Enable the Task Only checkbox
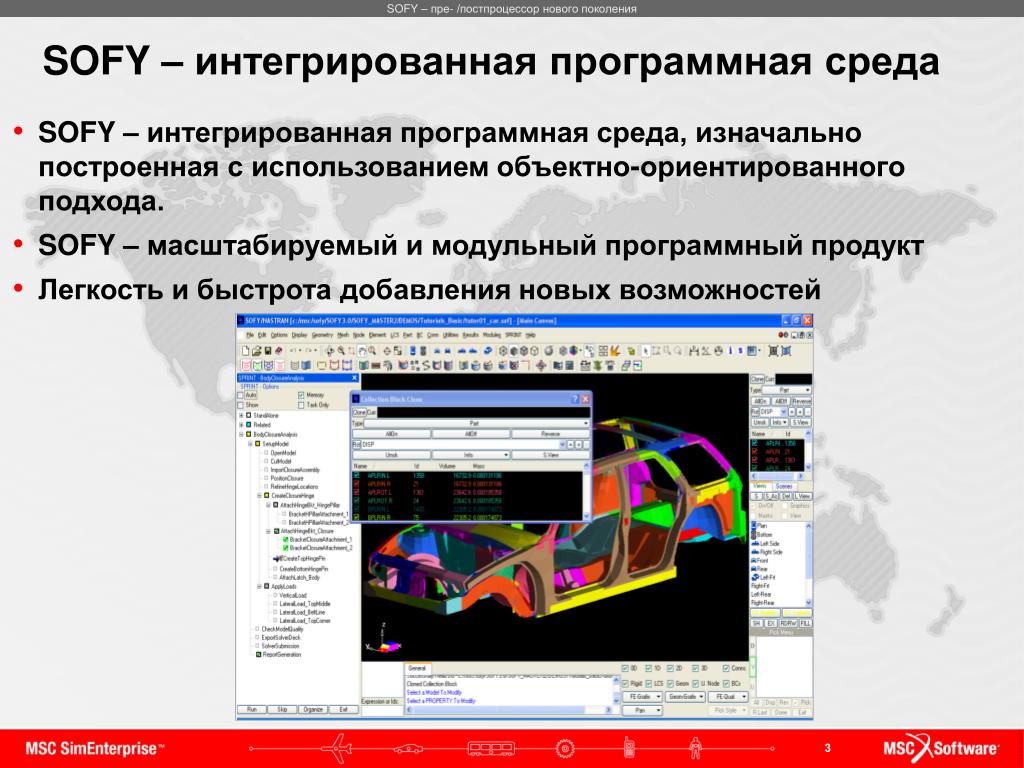Screen dimensions: 1024x768 click(300, 405)
